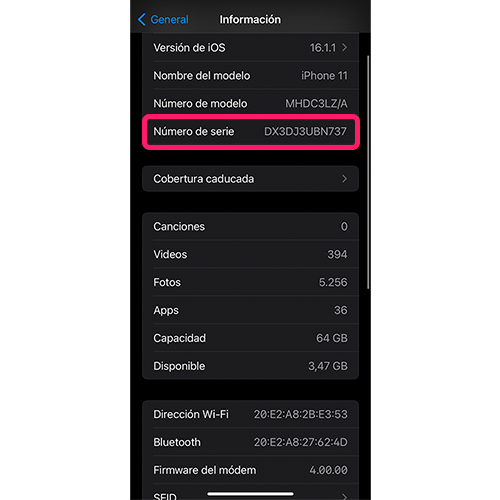
Task: Tap the Nombre del modelo row
Action: click(x=250, y=76)
